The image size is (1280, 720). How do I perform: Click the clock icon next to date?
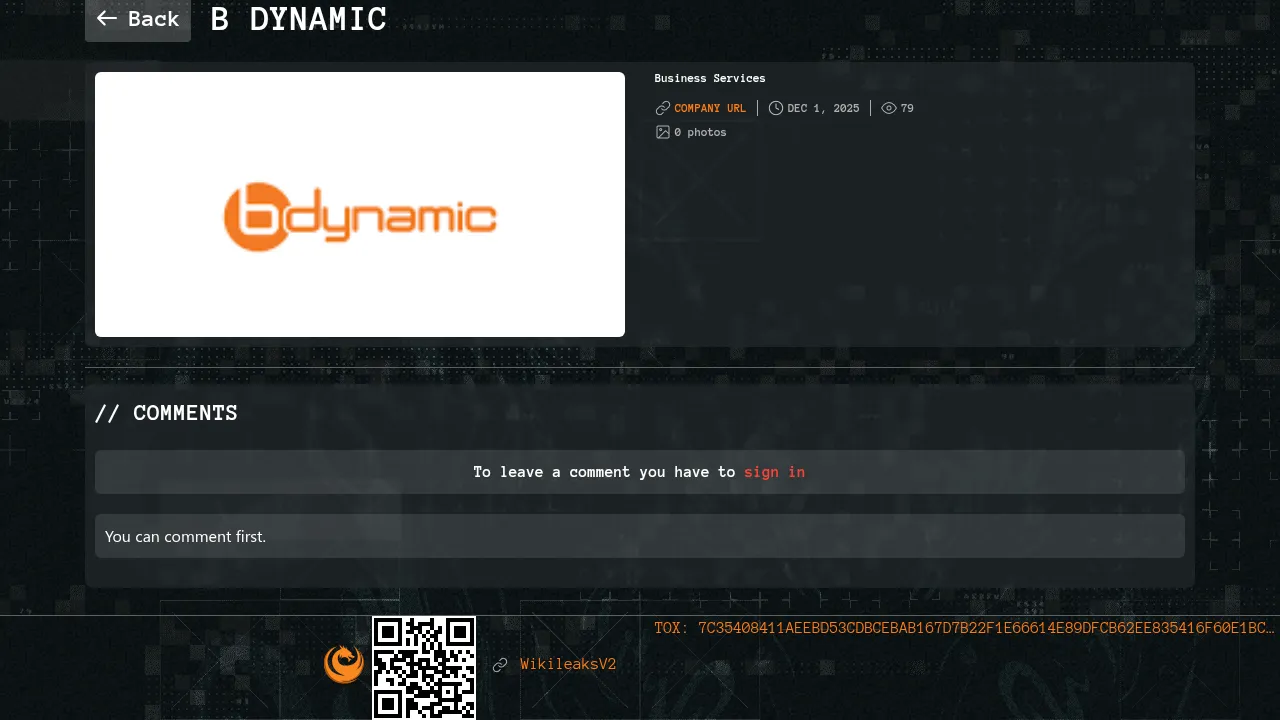[x=776, y=108]
